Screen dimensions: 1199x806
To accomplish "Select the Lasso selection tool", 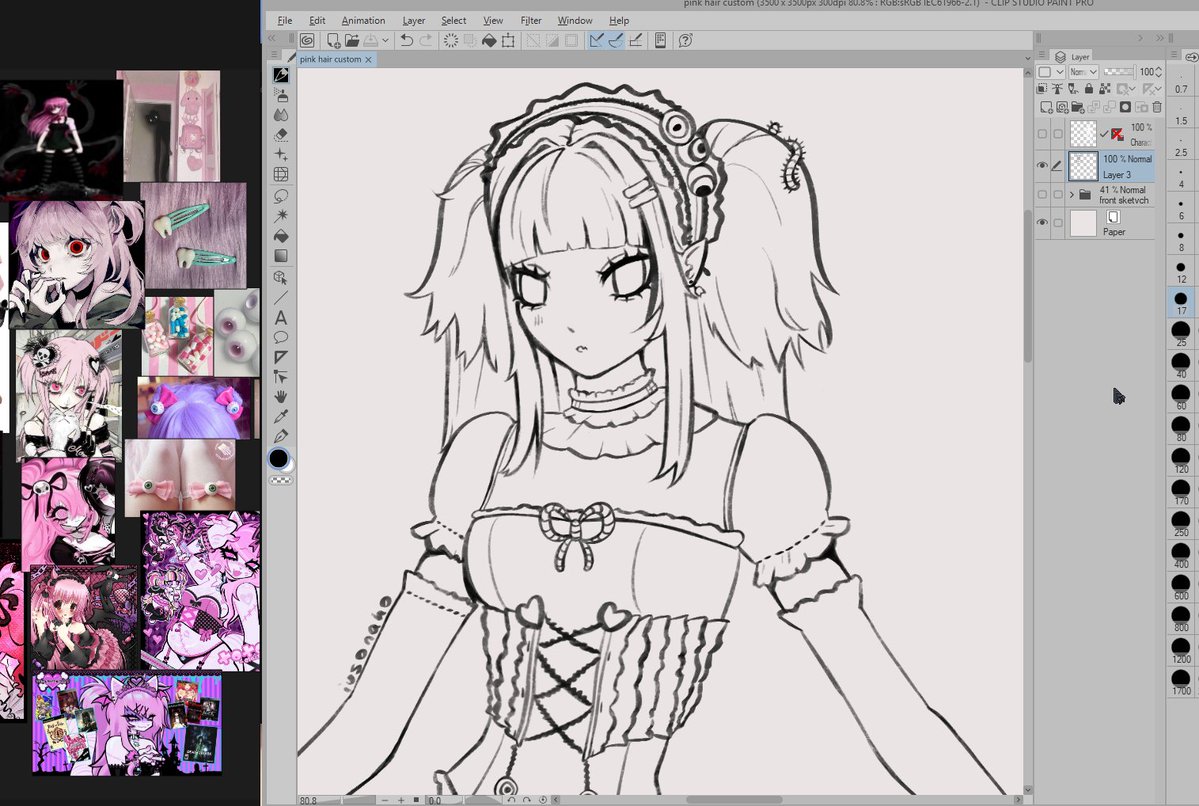I will (x=281, y=196).
